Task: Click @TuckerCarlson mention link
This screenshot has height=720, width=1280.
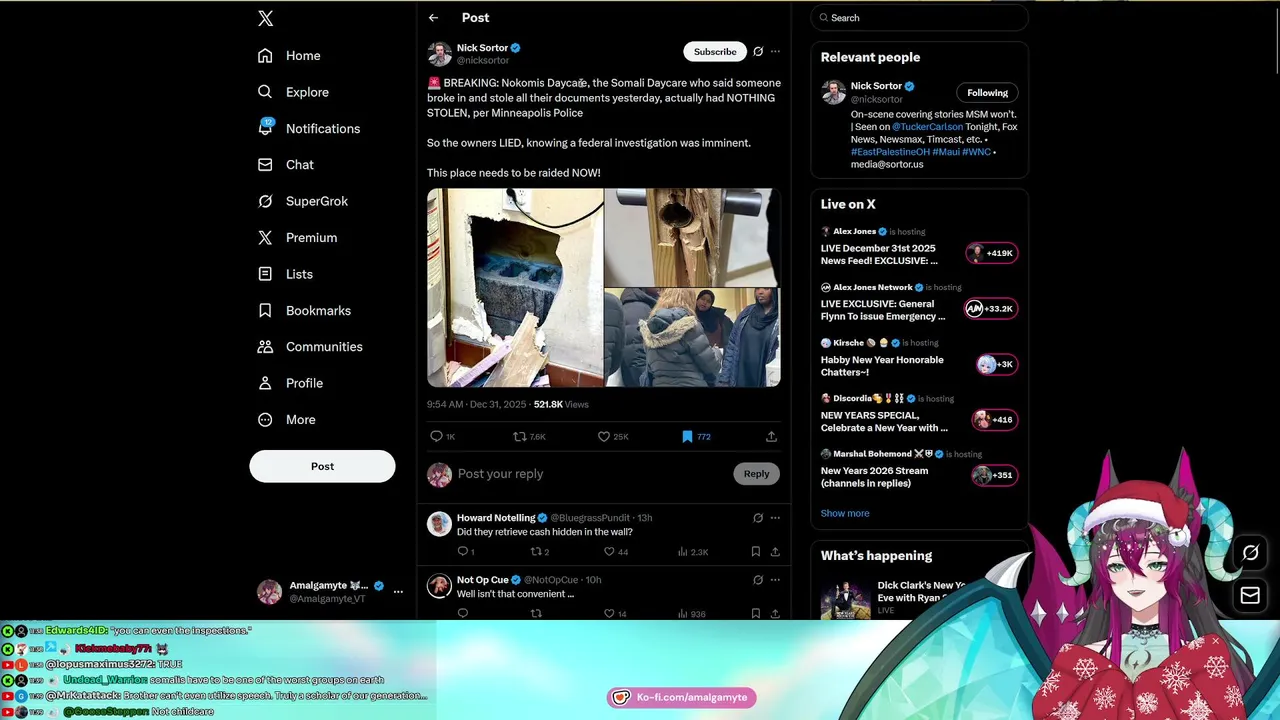Action: tap(927, 128)
